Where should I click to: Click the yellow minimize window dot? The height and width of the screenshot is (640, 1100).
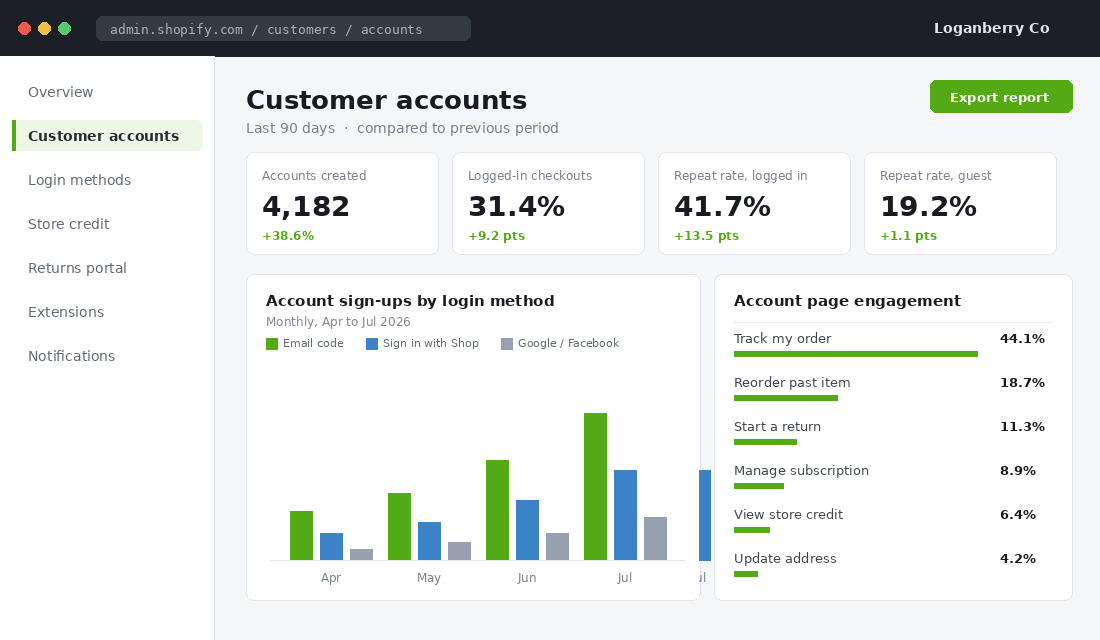[44, 29]
